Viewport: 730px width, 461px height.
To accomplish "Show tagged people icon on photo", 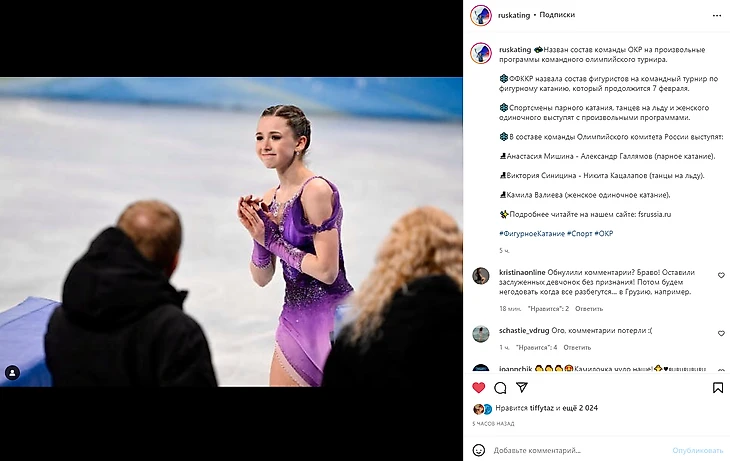I will [x=13, y=373].
